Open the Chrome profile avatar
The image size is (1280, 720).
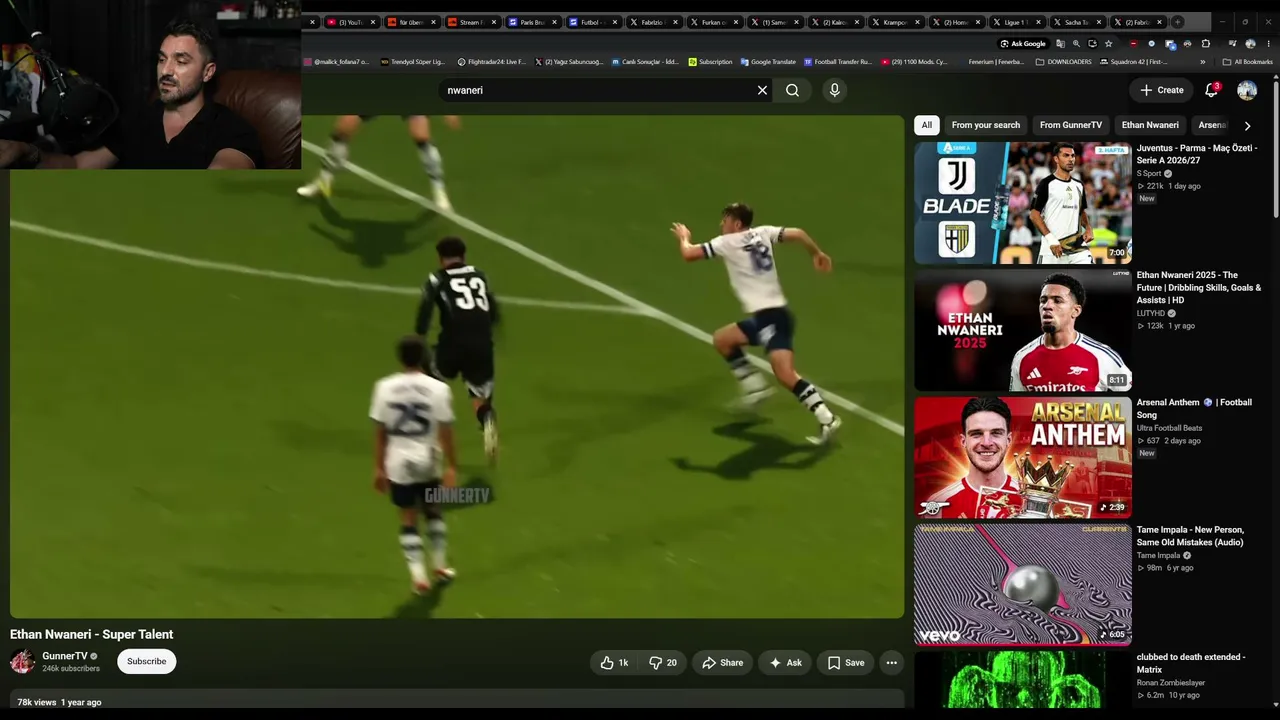[1250, 44]
